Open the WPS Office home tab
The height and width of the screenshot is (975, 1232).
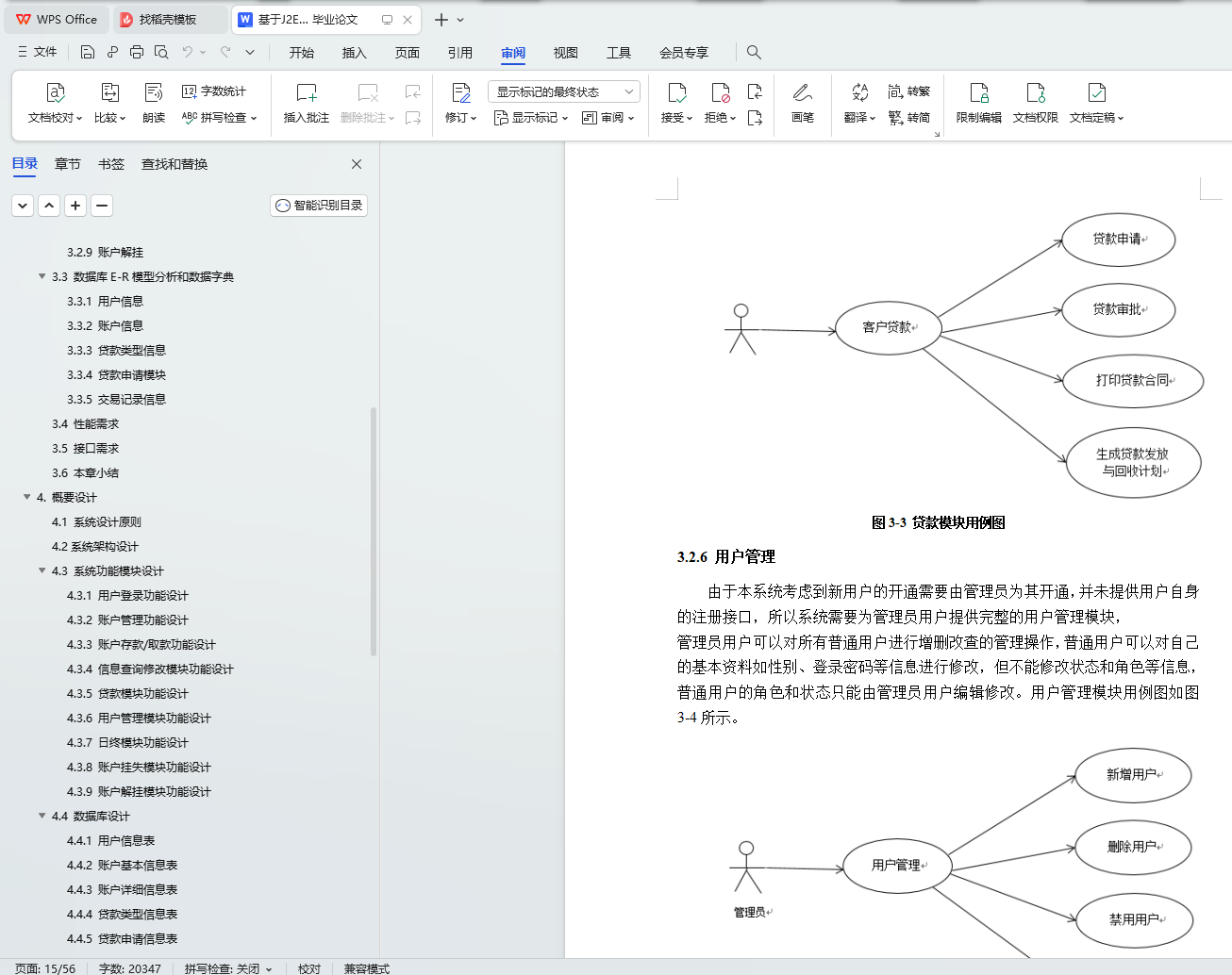[x=57, y=19]
